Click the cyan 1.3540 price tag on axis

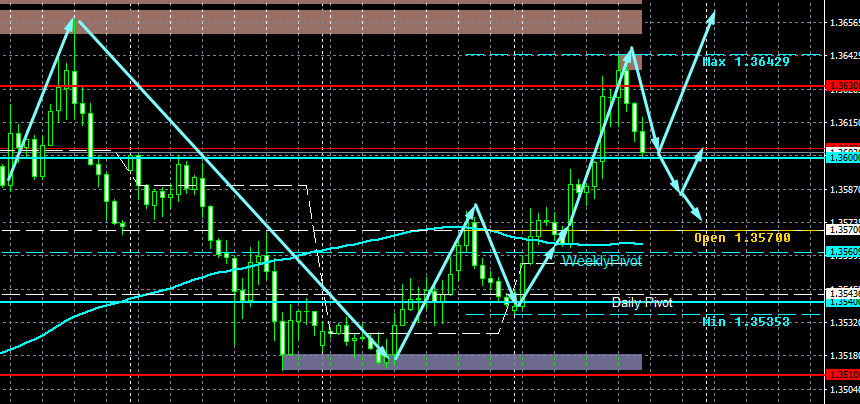coord(843,303)
